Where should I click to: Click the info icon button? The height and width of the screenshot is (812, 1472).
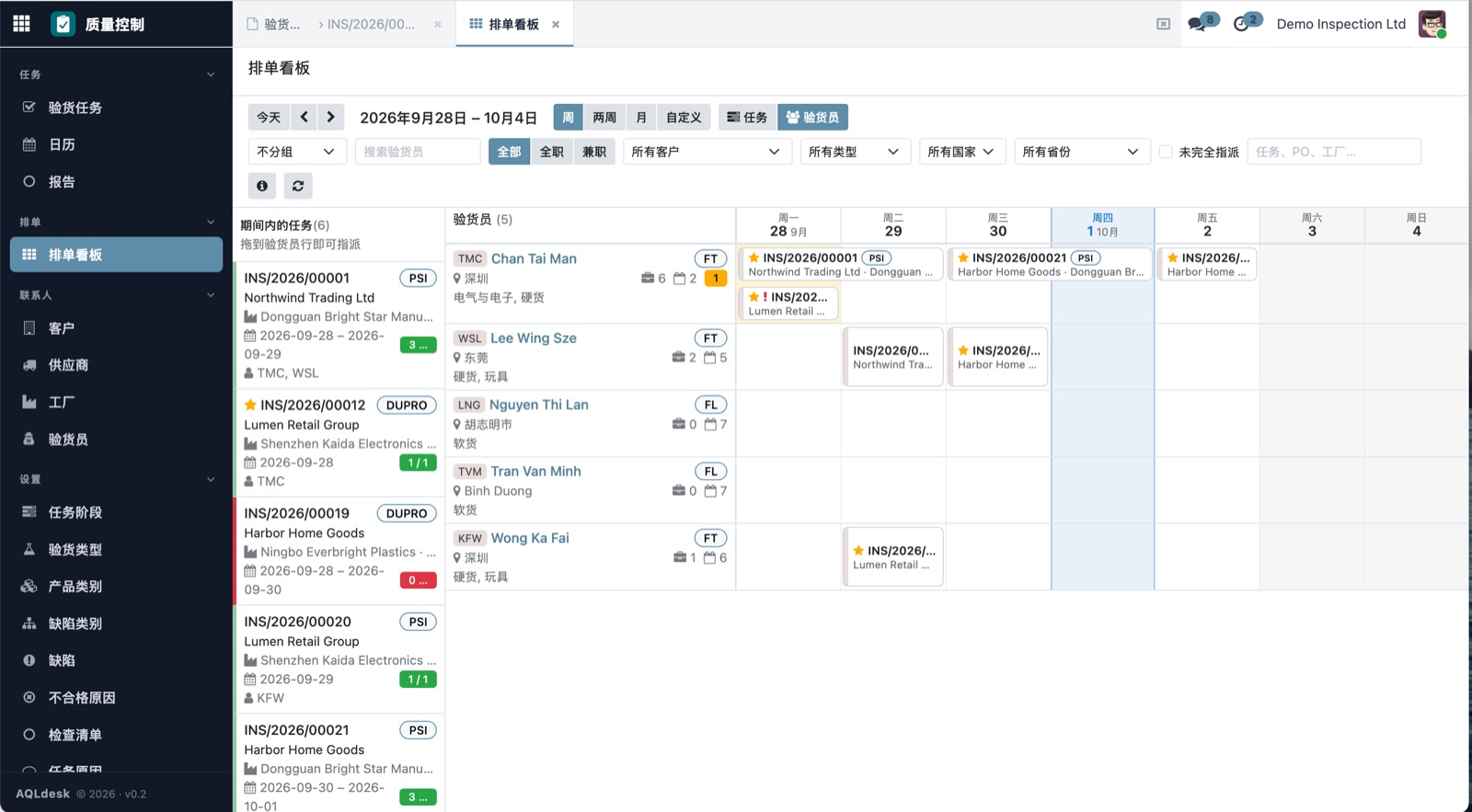click(262, 186)
